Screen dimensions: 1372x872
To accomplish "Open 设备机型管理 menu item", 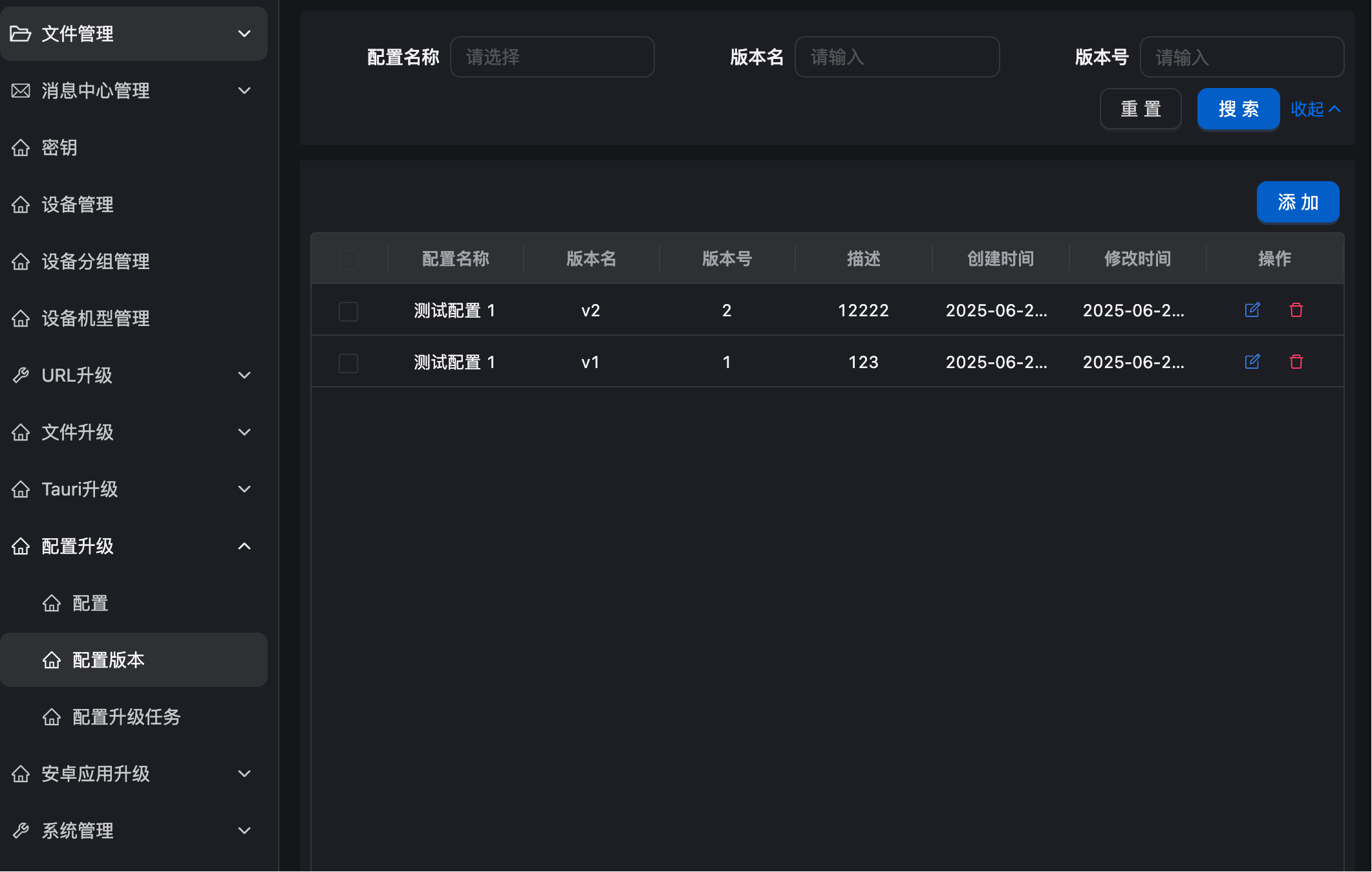I will (134, 318).
